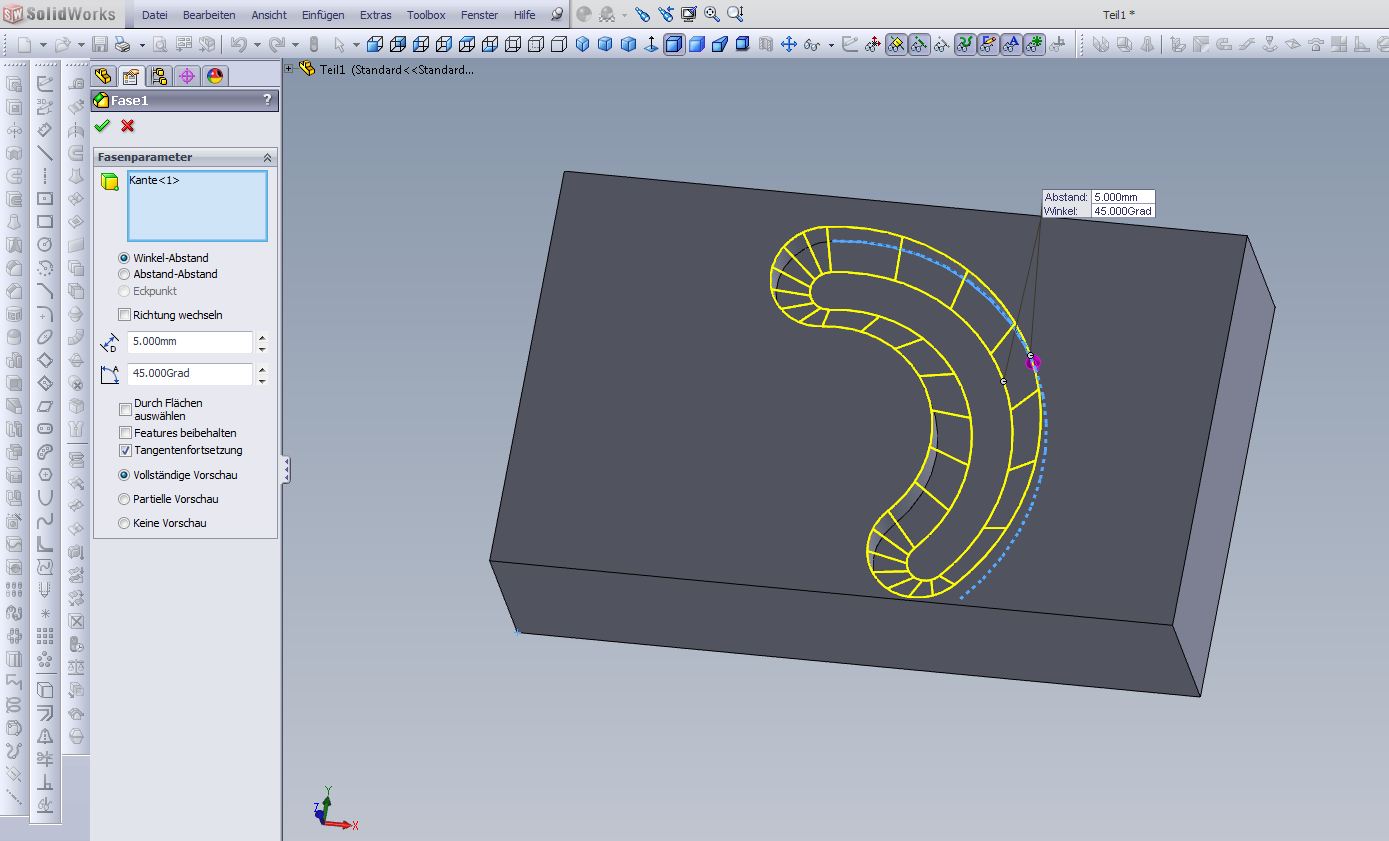Open the Extras menu
Screen dimensions: 1389x841
click(375, 15)
